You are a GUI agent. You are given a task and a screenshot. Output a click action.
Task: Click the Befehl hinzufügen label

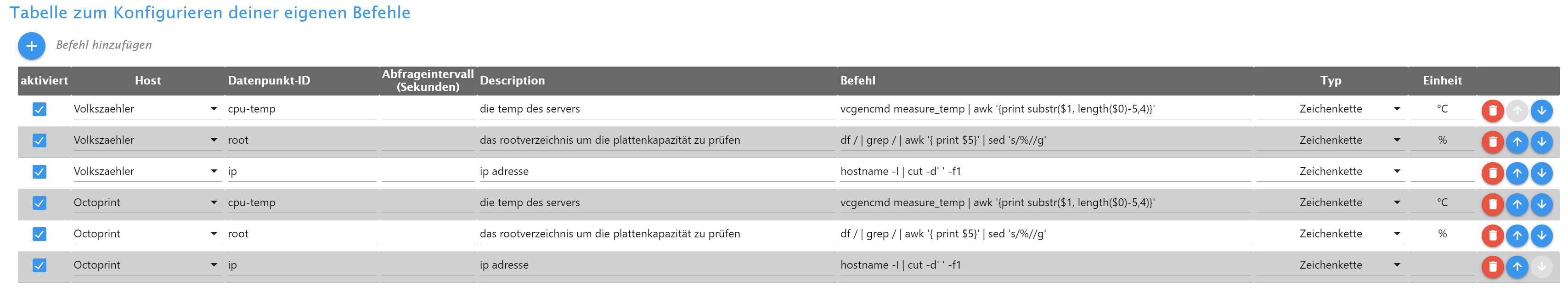pyautogui.click(x=104, y=45)
